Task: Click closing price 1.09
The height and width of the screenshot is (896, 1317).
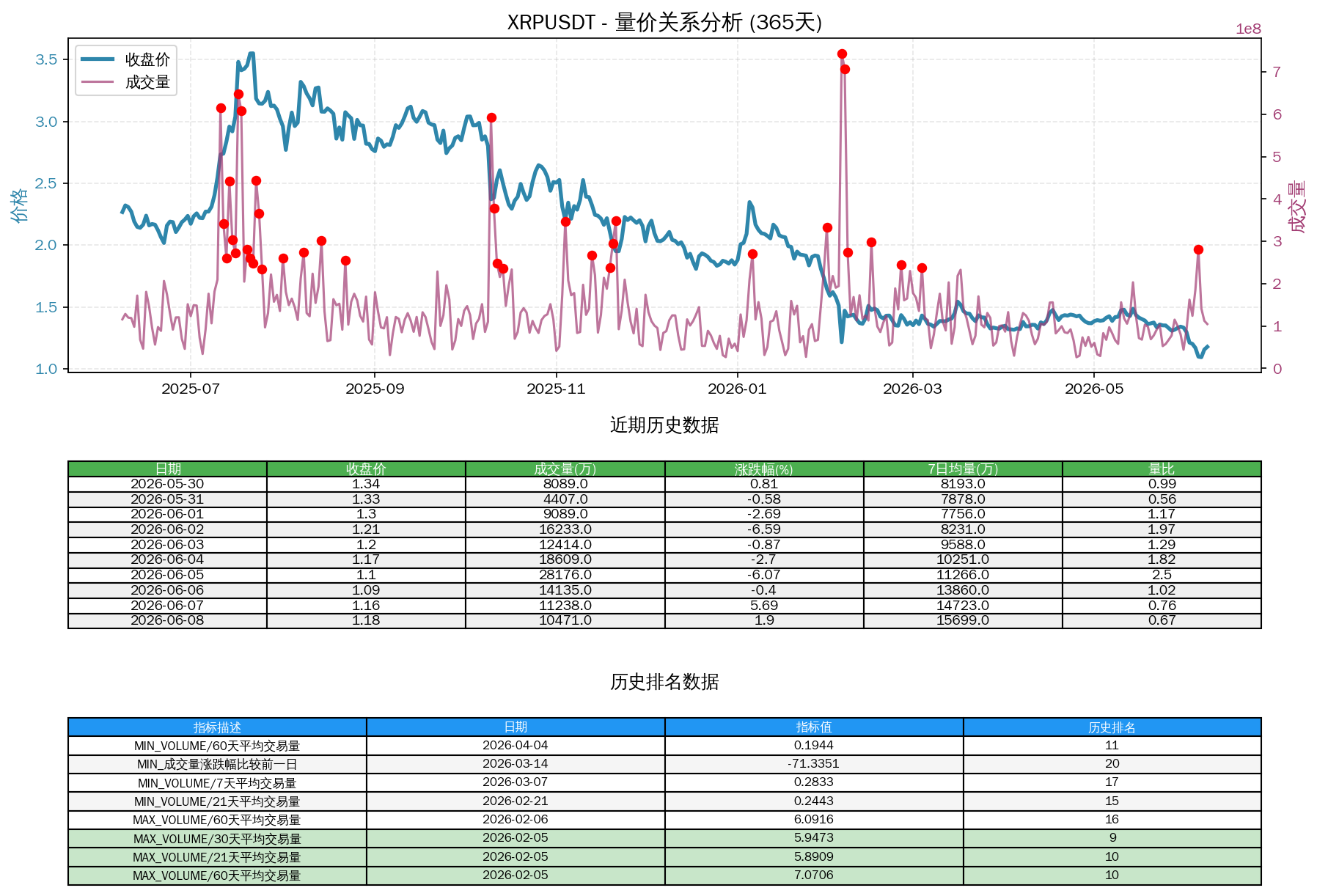Action: pyautogui.click(x=366, y=590)
